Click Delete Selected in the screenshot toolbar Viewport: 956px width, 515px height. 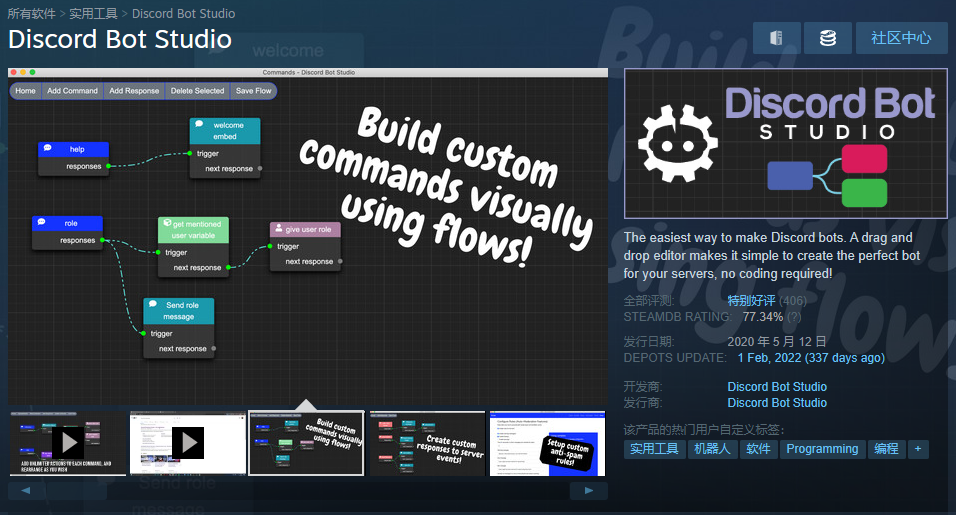pos(197,91)
